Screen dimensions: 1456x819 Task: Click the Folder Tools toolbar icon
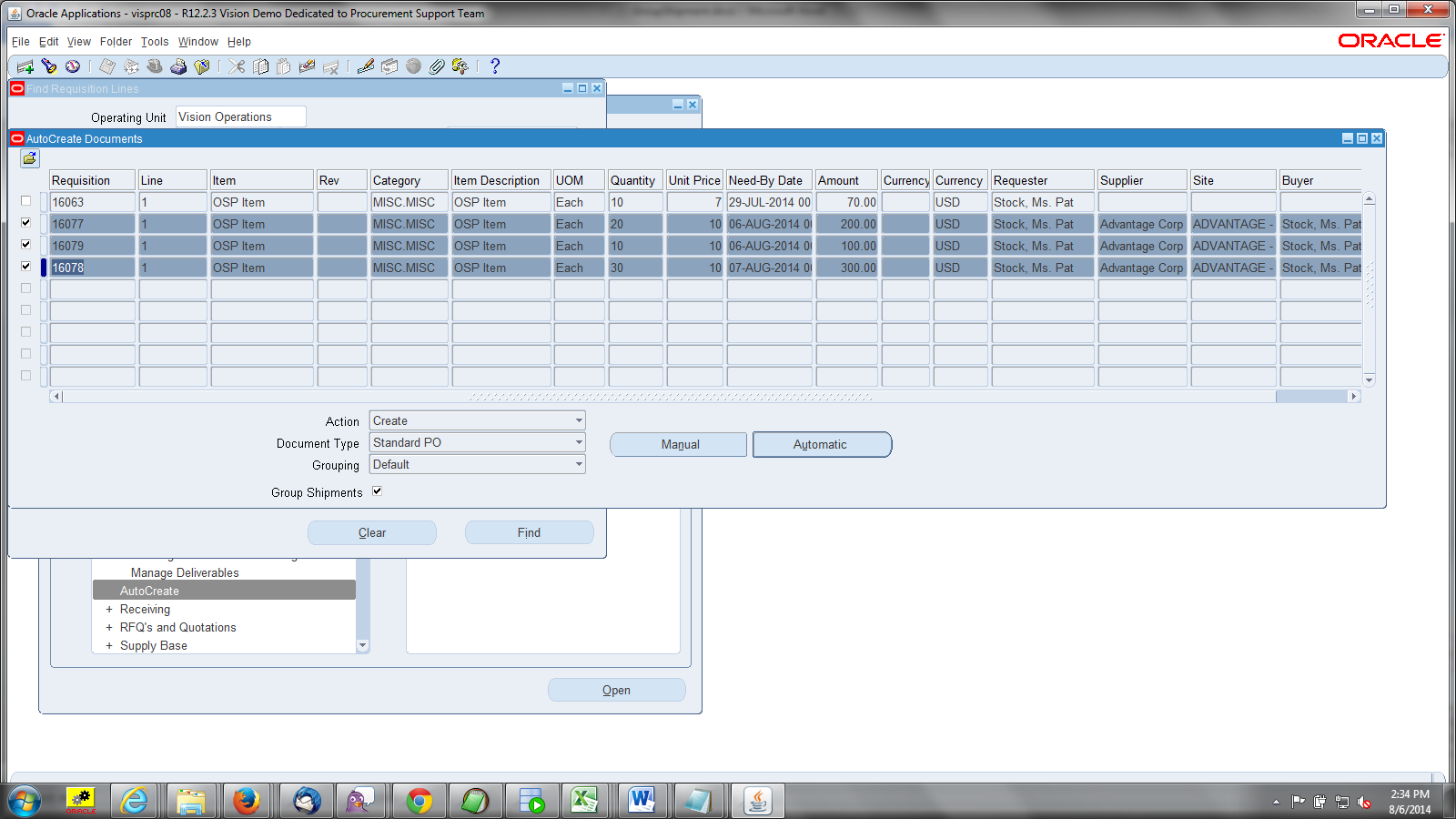click(460, 66)
